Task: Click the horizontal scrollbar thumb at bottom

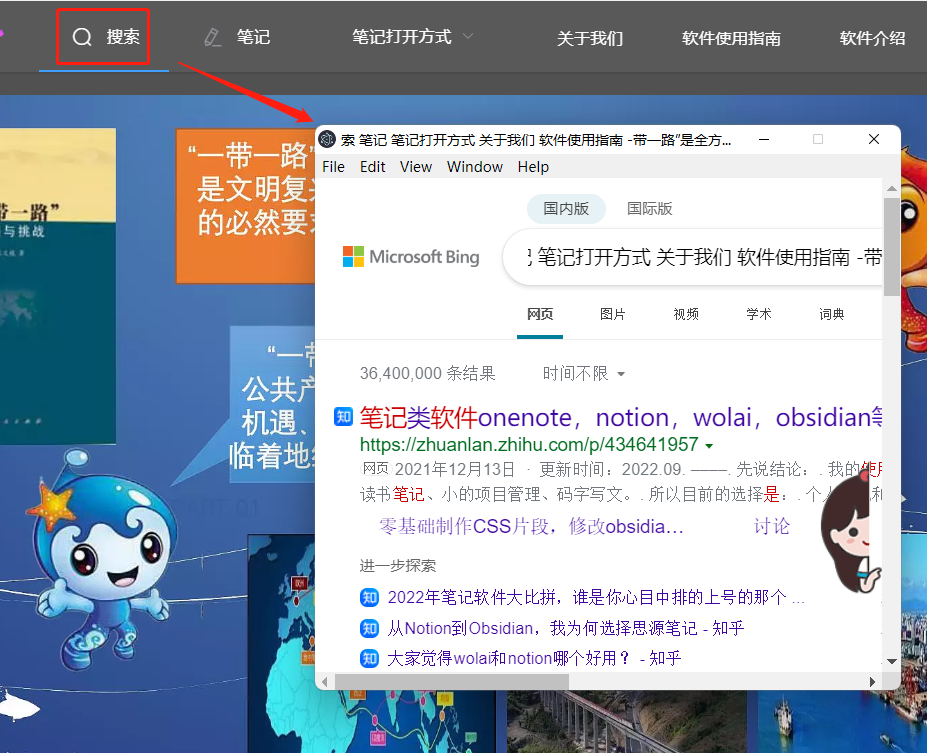Action: [450, 681]
